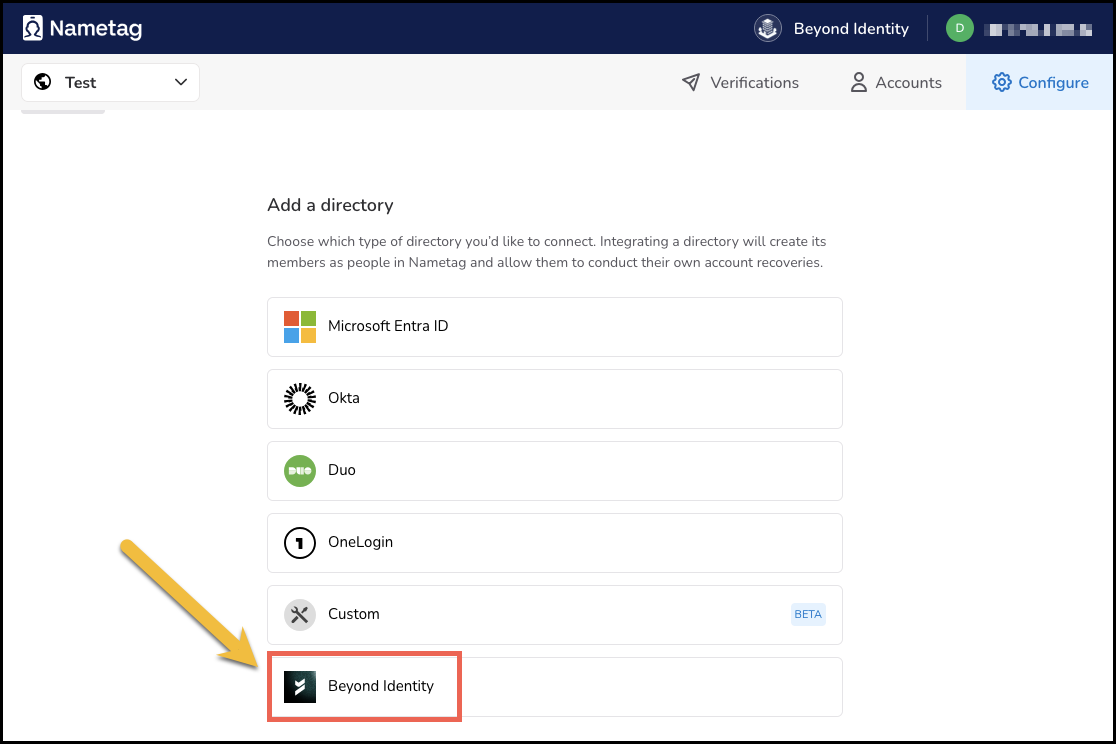Select the Configure tab

[1040, 83]
